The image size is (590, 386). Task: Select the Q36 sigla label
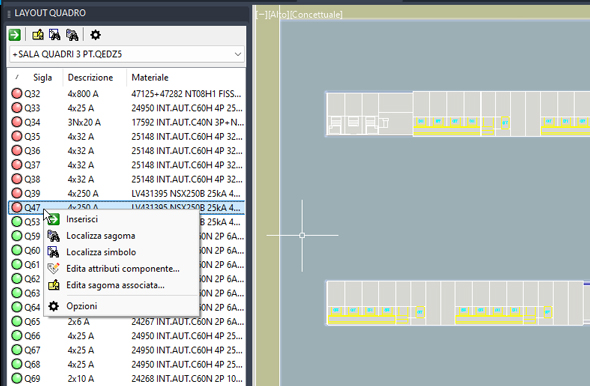[x=32, y=151]
